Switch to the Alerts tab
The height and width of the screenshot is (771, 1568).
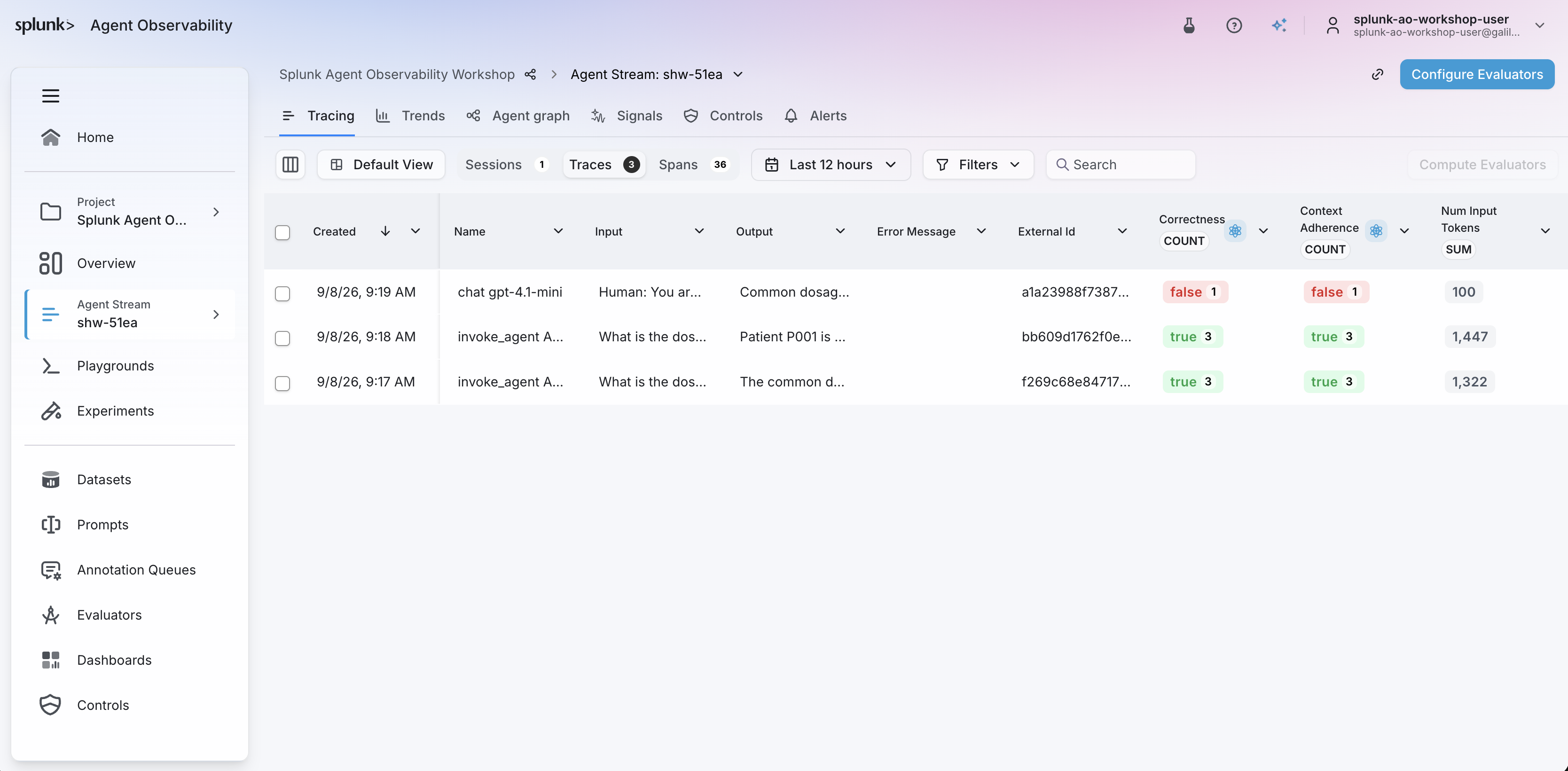coord(815,116)
